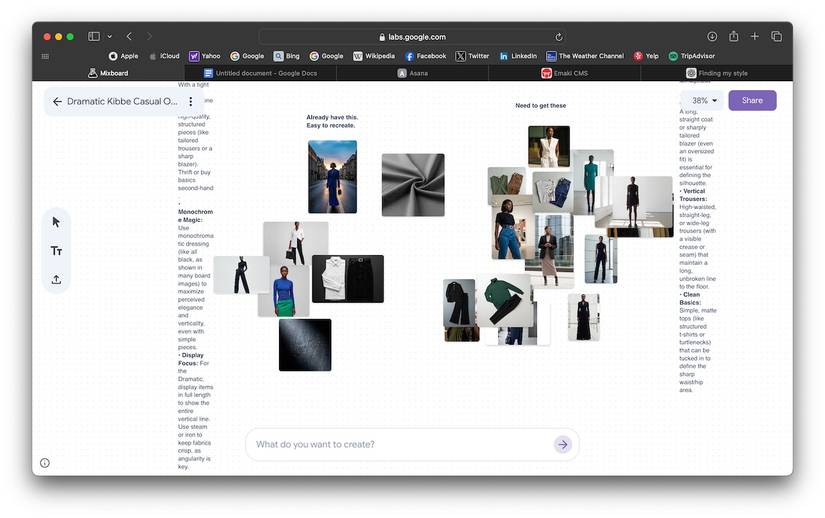Screen dimensions: 825x518
Task: Select the blue top green skirt image
Action: (x=284, y=292)
